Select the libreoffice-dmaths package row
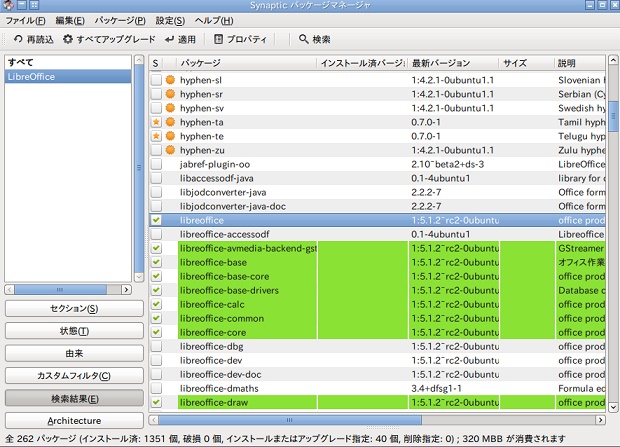The width and height of the screenshot is (620, 447). coord(377,388)
